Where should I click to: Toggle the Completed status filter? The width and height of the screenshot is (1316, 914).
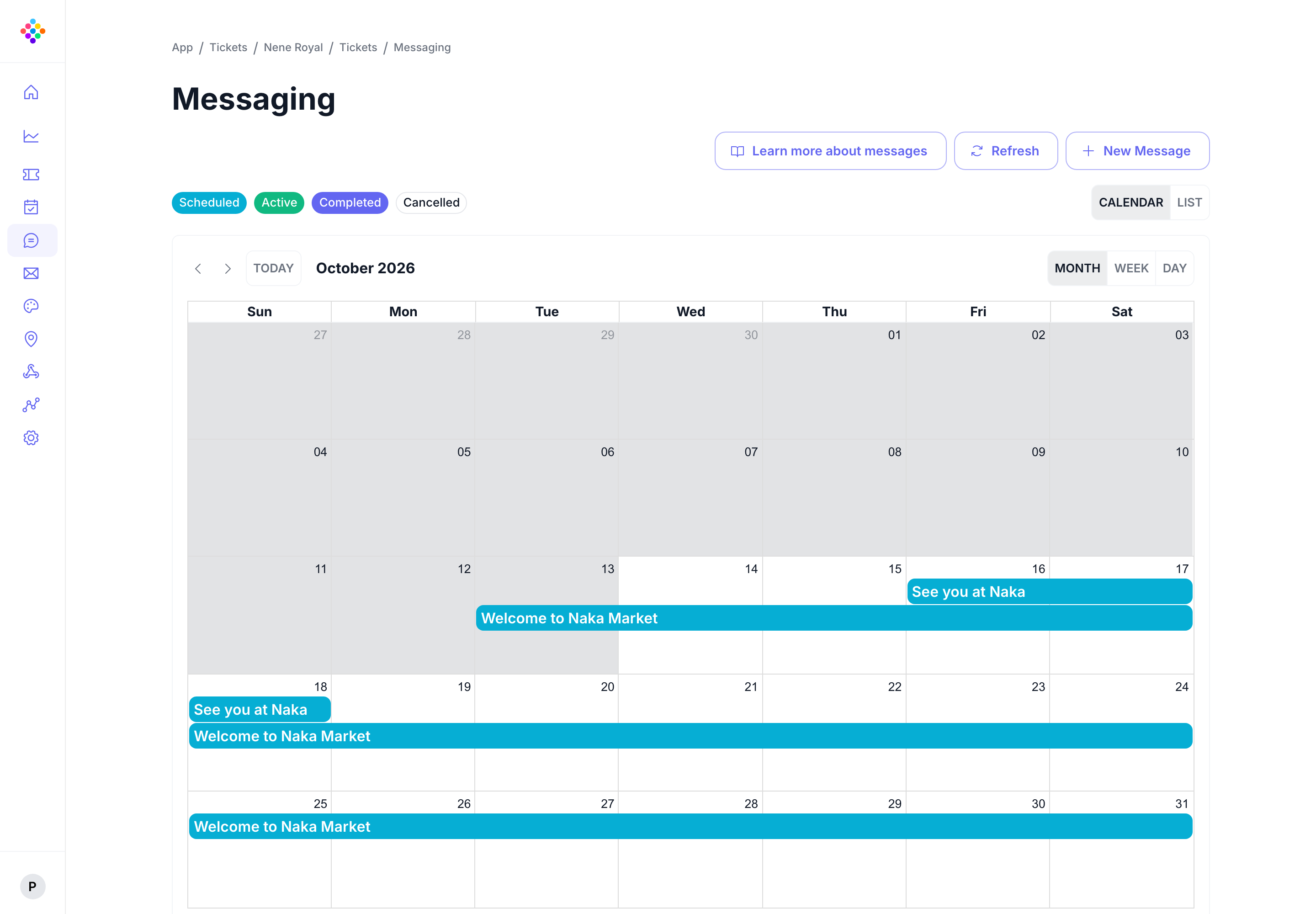click(350, 202)
